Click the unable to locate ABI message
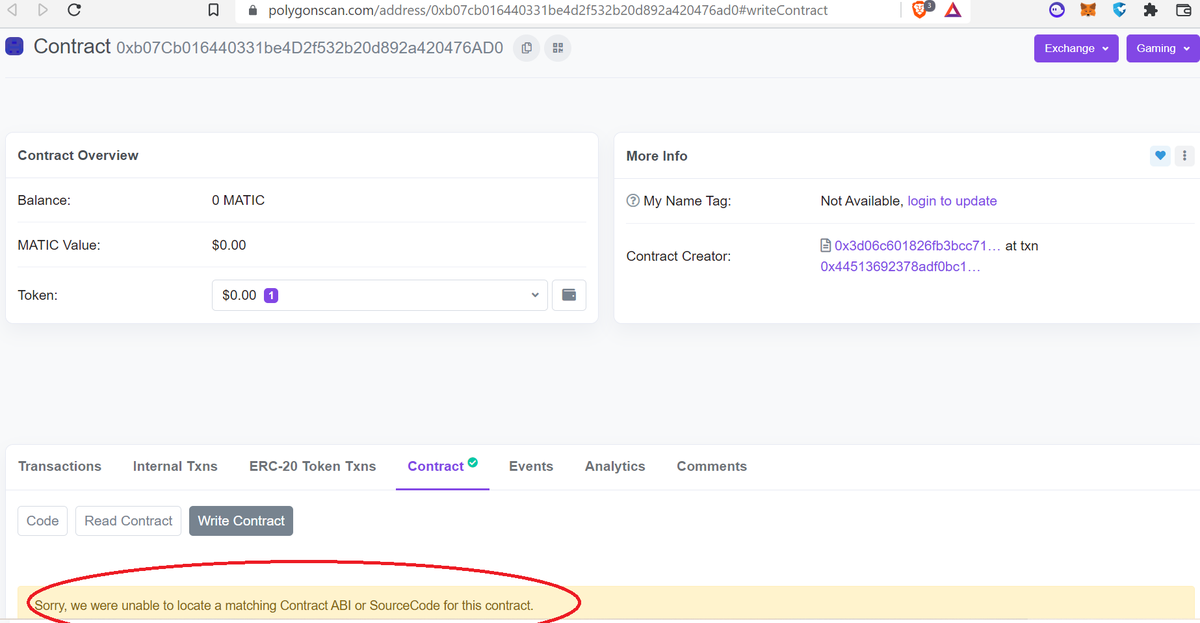Image resolution: width=1200 pixels, height=623 pixels. click(284, 605)
